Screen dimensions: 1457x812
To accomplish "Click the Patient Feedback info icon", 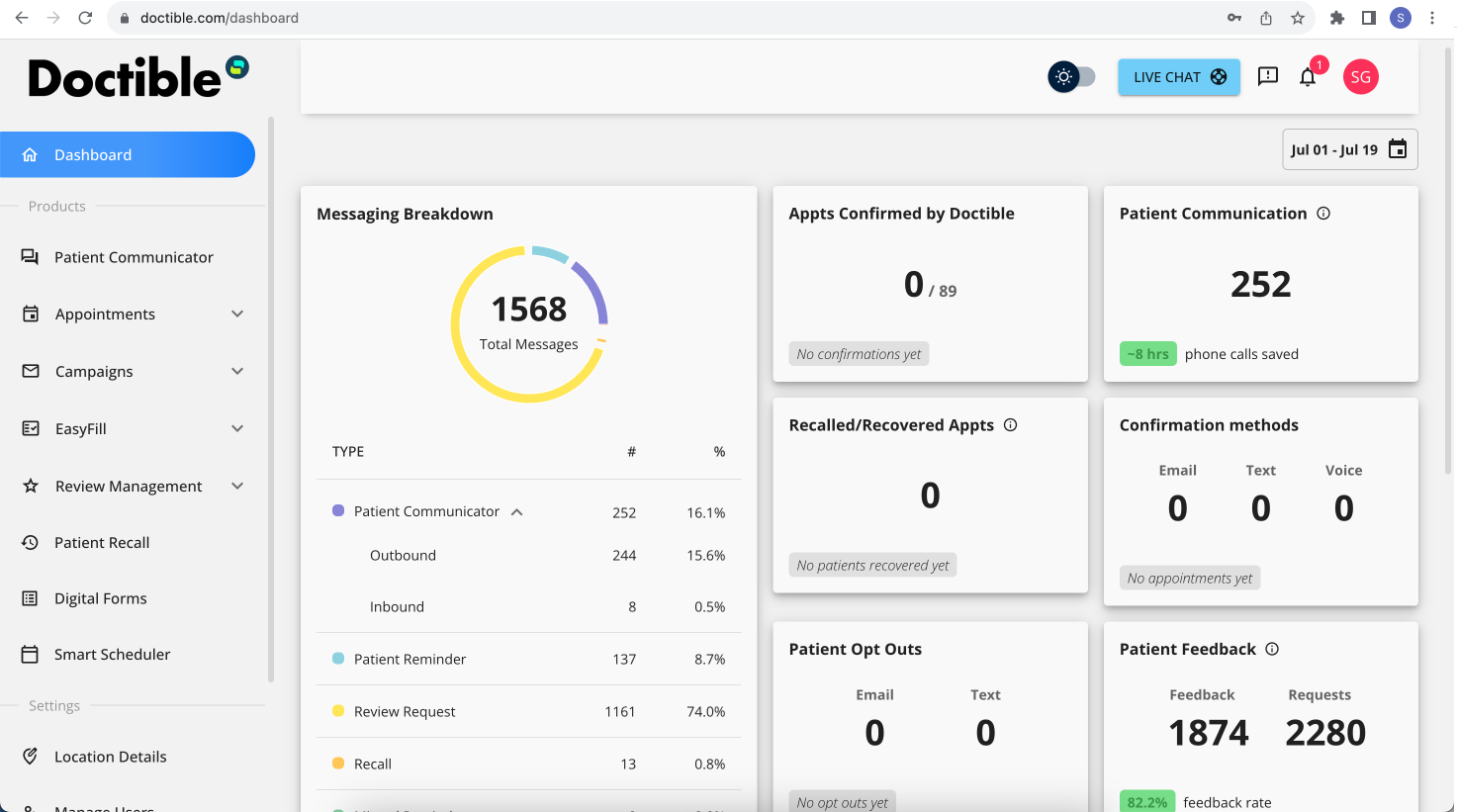I will (1271, 649).
